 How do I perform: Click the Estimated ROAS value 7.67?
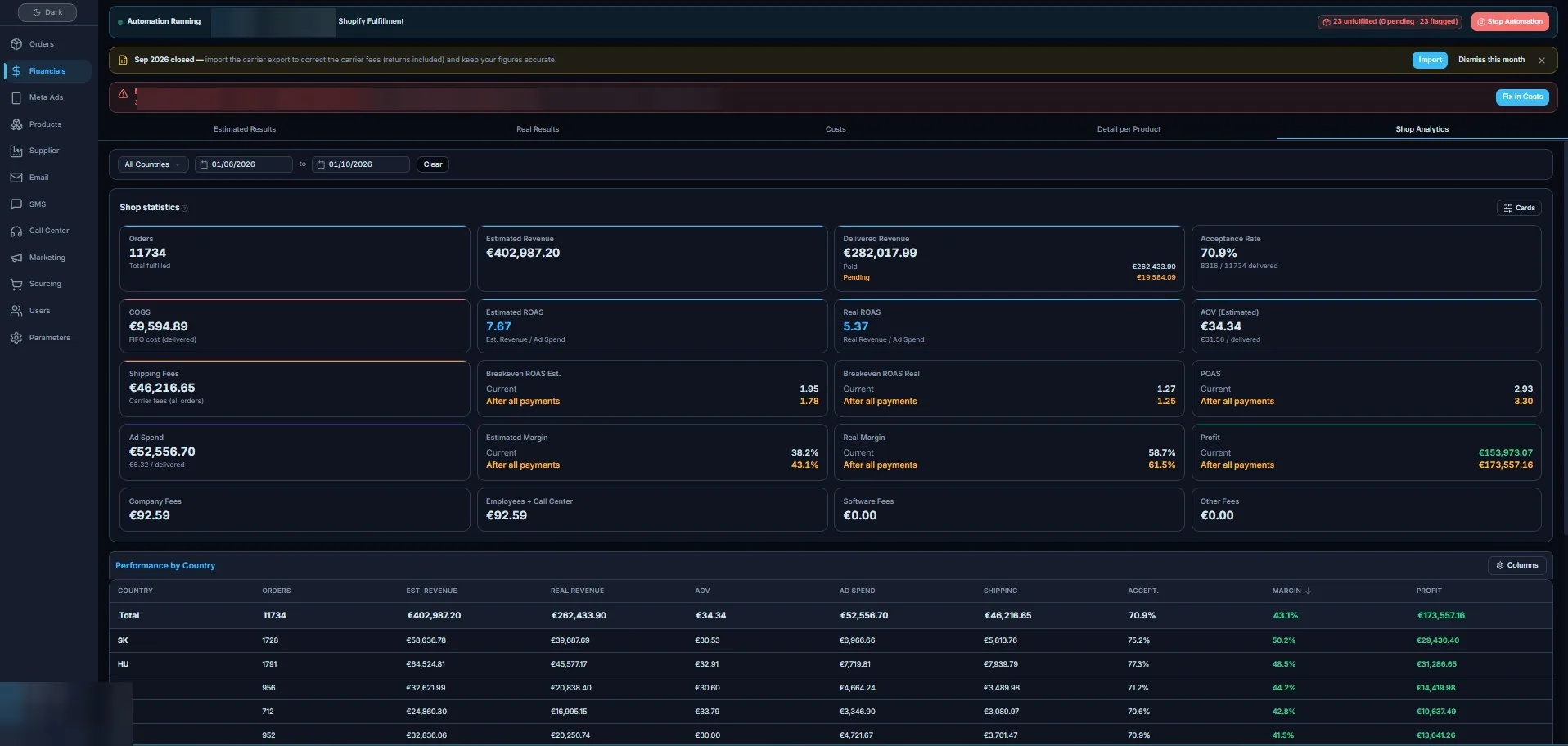pyautogui.click(x=498, y=326)
